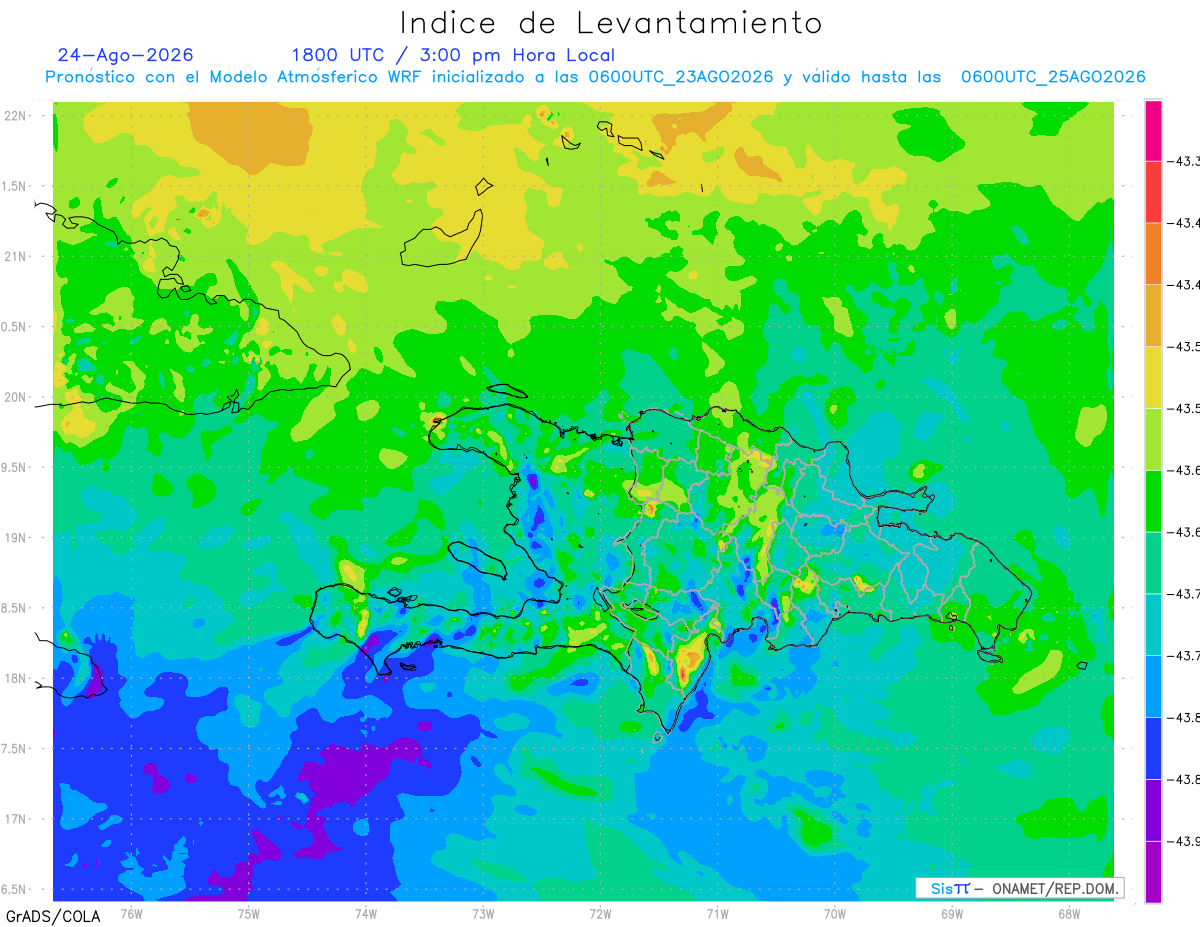Click the '0600UTC_23AGO2026' initialization time
The height and width of the screenshot is (927, 1200).
click(681, 77)
